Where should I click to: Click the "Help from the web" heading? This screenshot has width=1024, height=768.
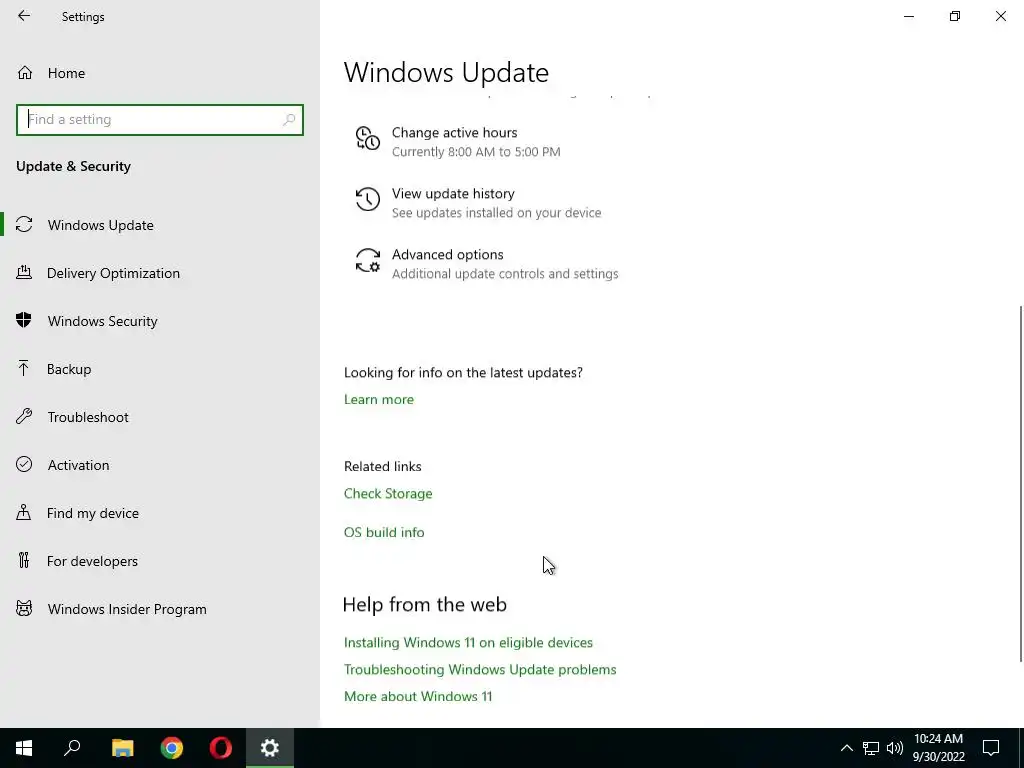pyautogui.click(x=424, y=605)
